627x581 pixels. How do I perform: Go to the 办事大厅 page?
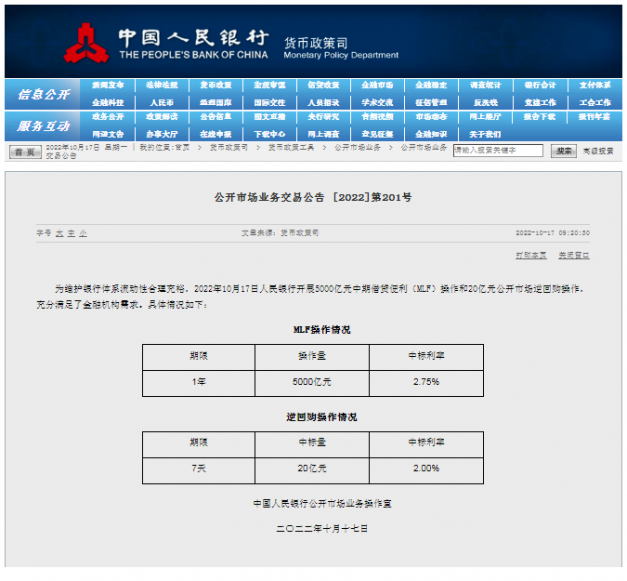pos(162,134)
